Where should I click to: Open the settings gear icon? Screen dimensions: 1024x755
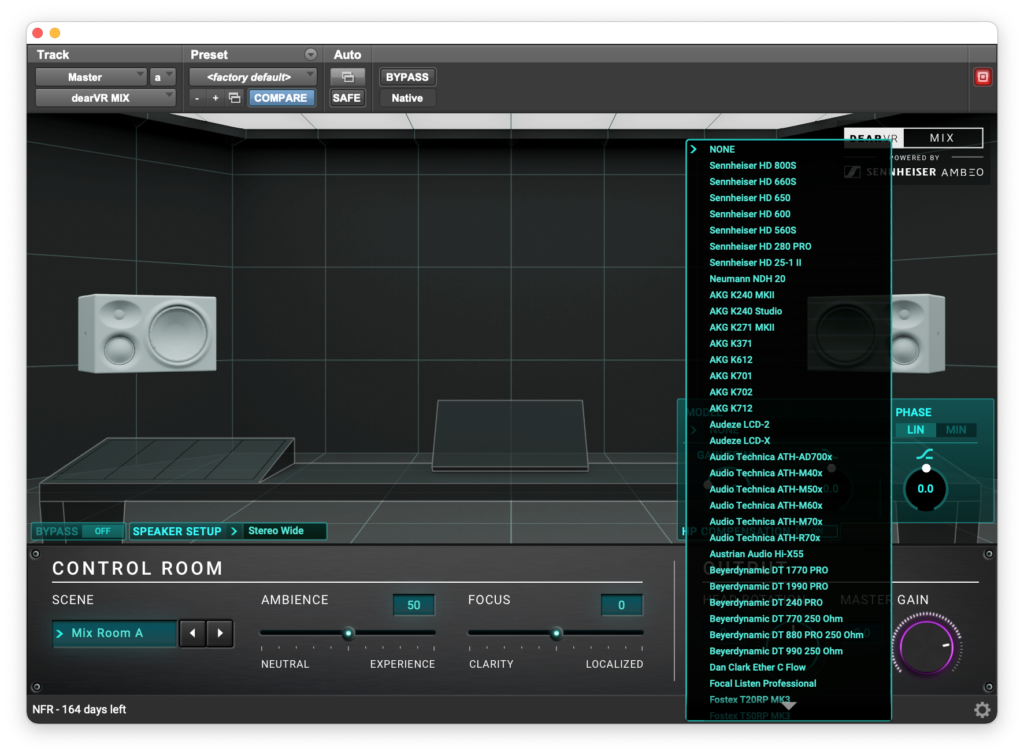(982, 710)
